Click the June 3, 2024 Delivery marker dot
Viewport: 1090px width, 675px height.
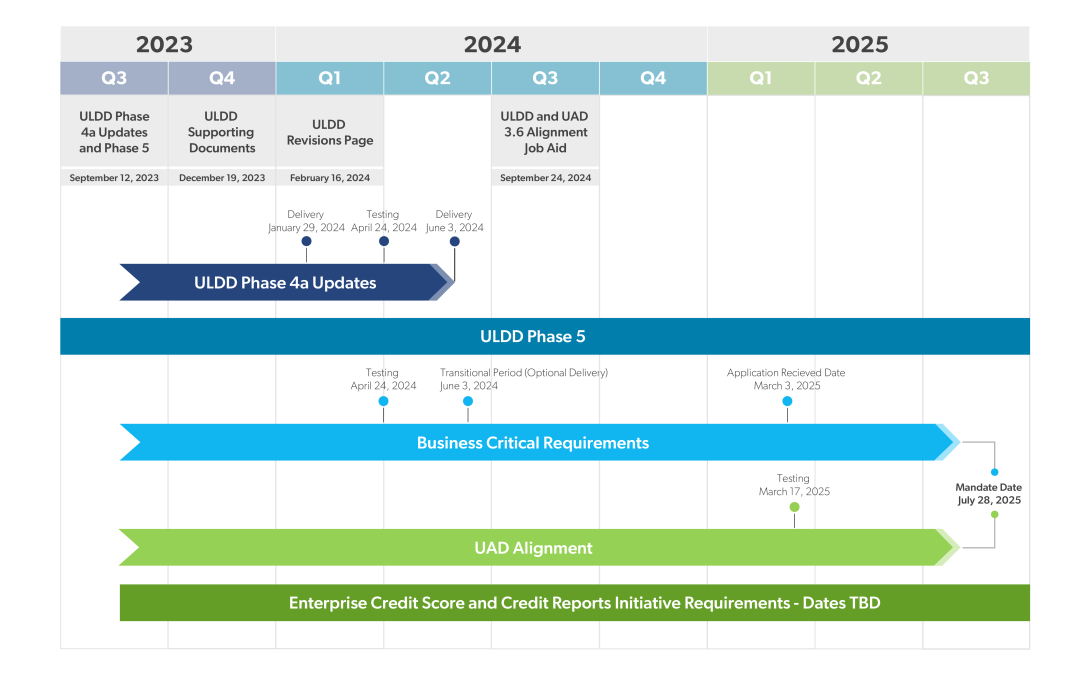(455, 241)
